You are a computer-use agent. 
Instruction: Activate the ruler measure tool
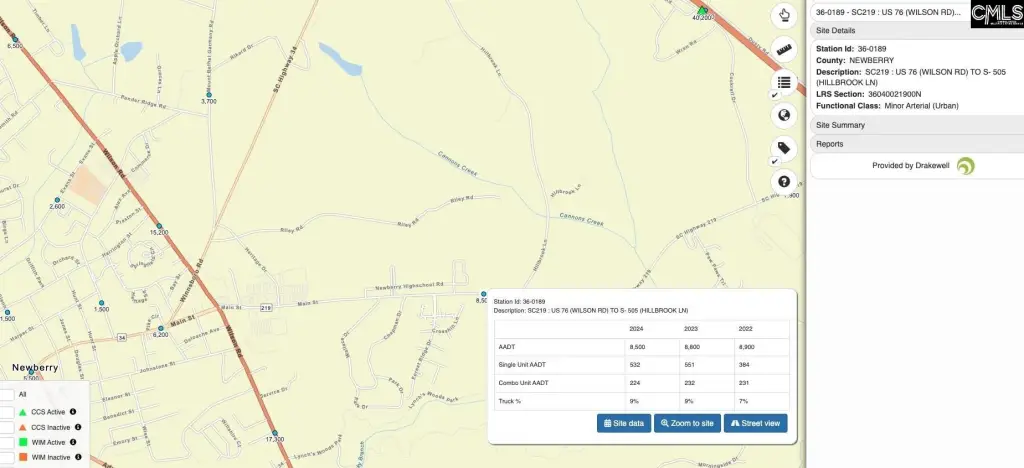click(x=784, y=49)
